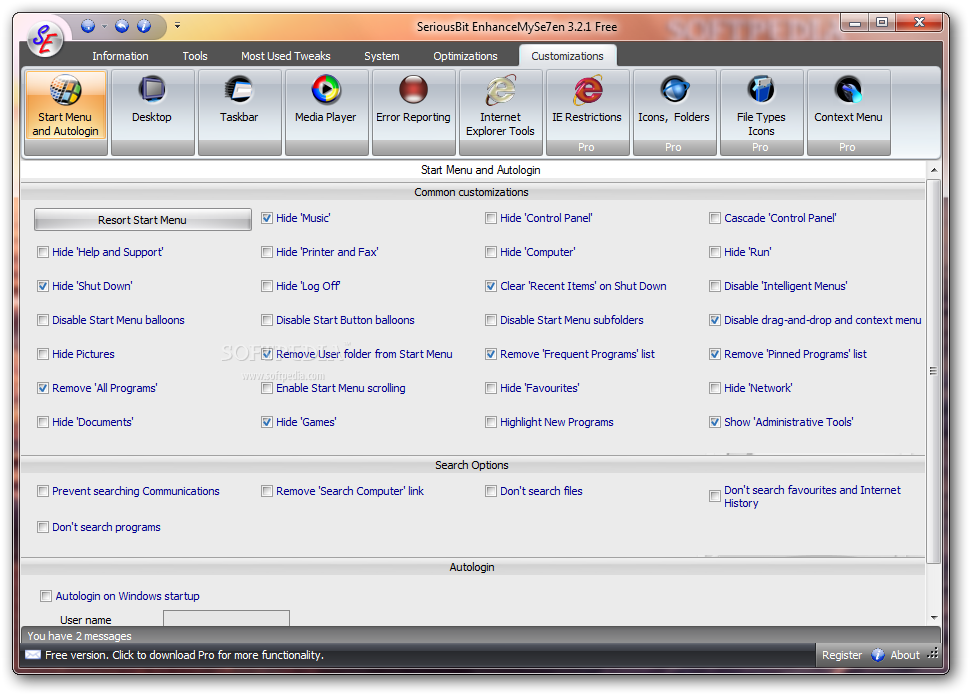The image size is (970, 695).
Task: Enable Disable 'Intelligent Menus' checkbox
Action: point(715,286)
